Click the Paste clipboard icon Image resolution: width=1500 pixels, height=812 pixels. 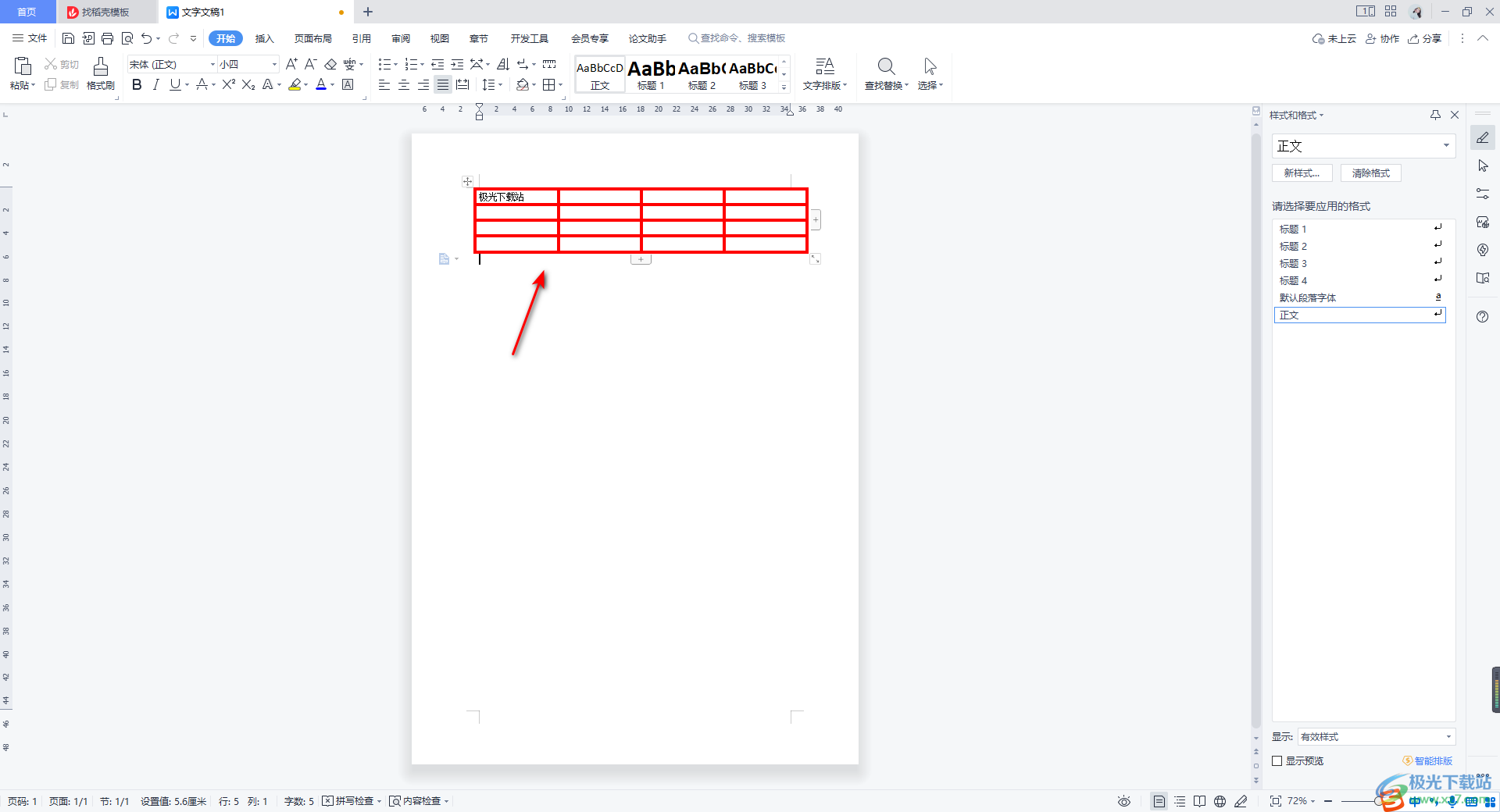click(x=22, y=66)
